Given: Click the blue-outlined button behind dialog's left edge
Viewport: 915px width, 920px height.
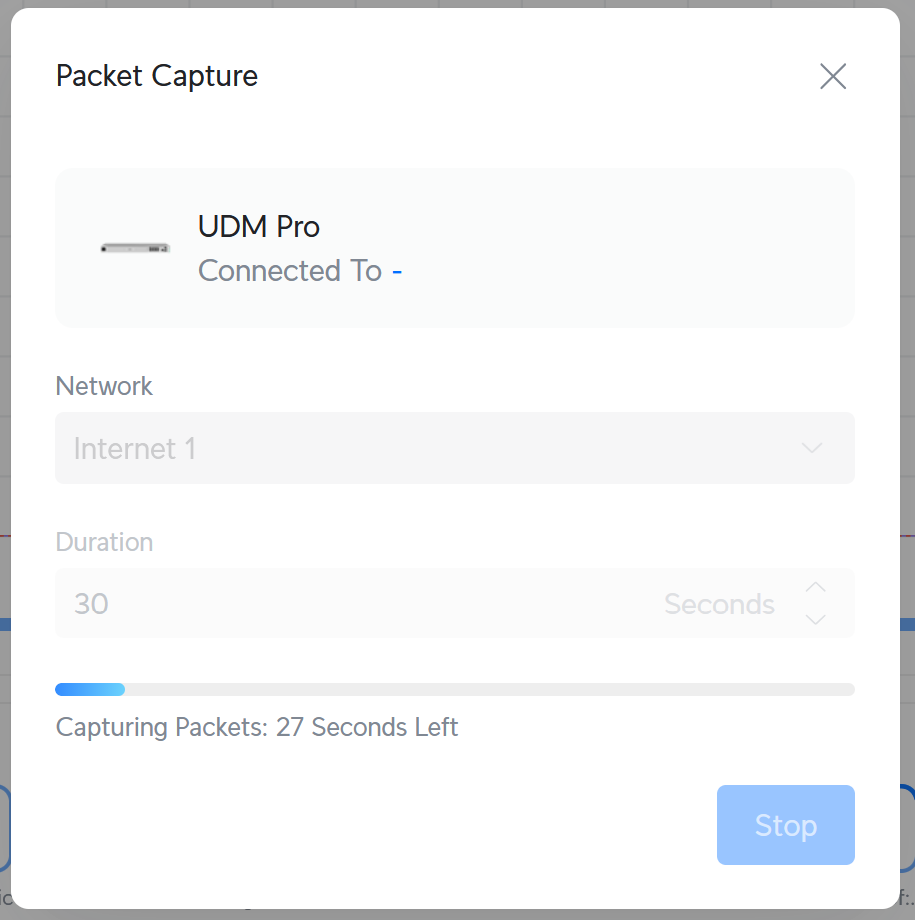Looking at the screenshot, I should coord(5,827).
